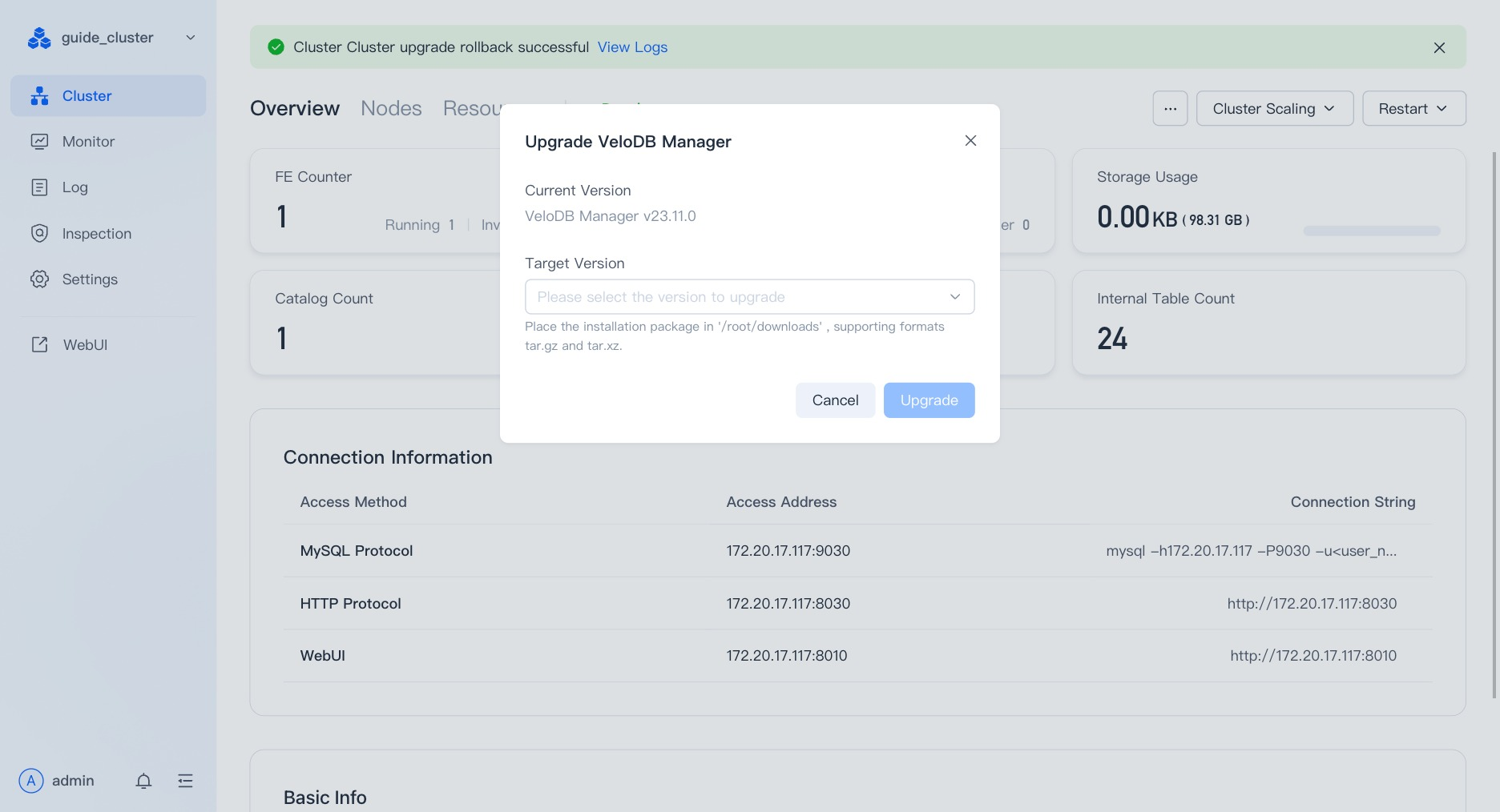Open http://172.20.17.117:8010 connection string
The width and height of the screenshot is (1500, 812).
point(1313,656)
